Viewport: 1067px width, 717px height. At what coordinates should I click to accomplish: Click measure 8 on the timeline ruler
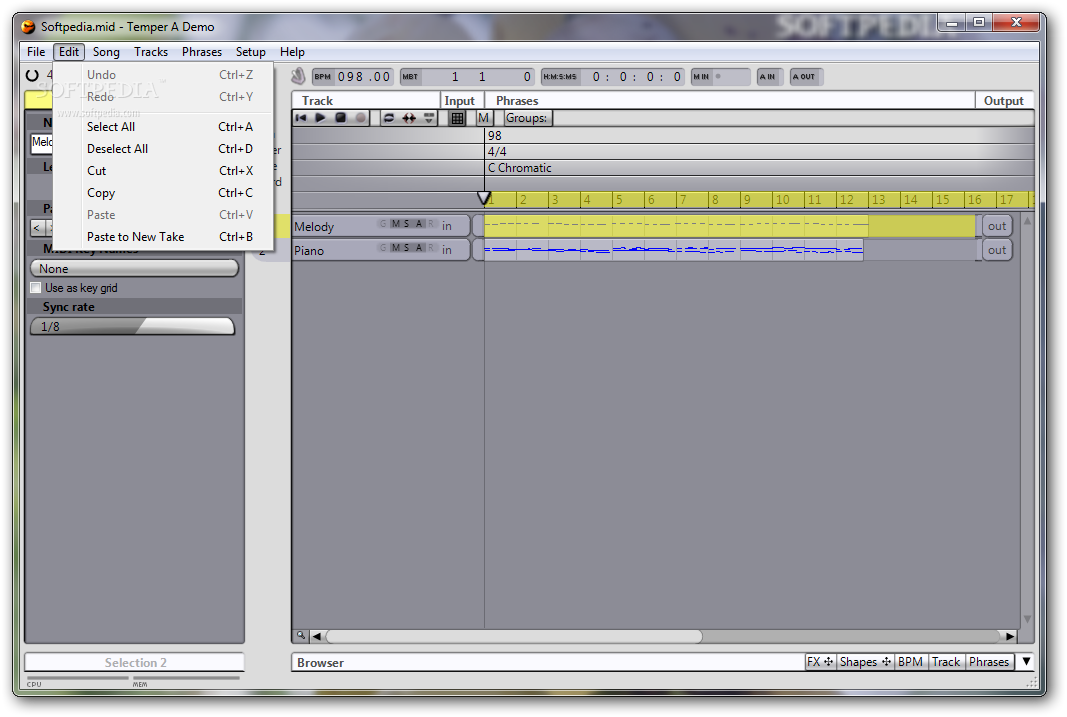click(715, 199)
